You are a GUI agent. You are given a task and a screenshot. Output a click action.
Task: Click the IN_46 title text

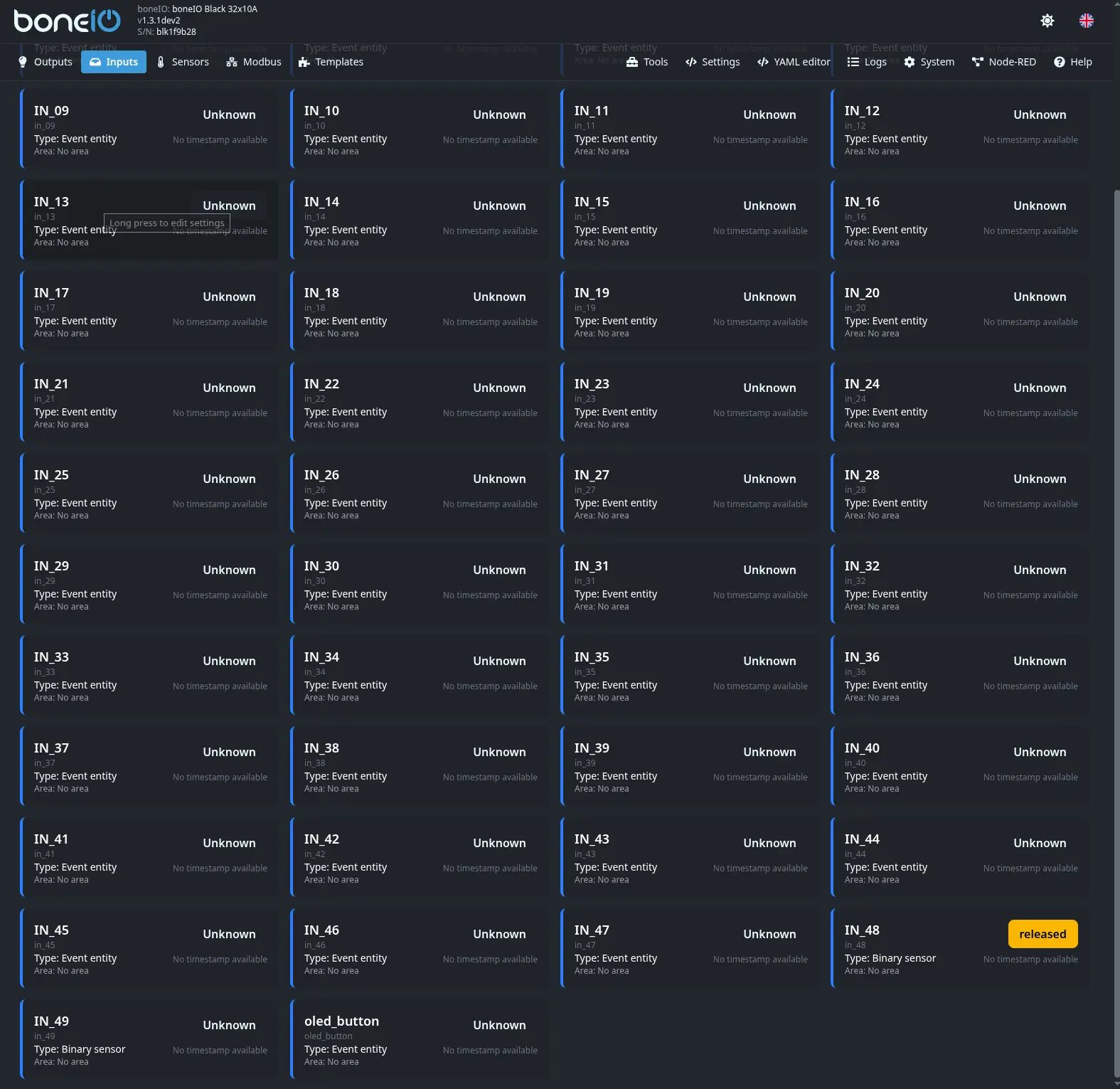pos(321,930)
